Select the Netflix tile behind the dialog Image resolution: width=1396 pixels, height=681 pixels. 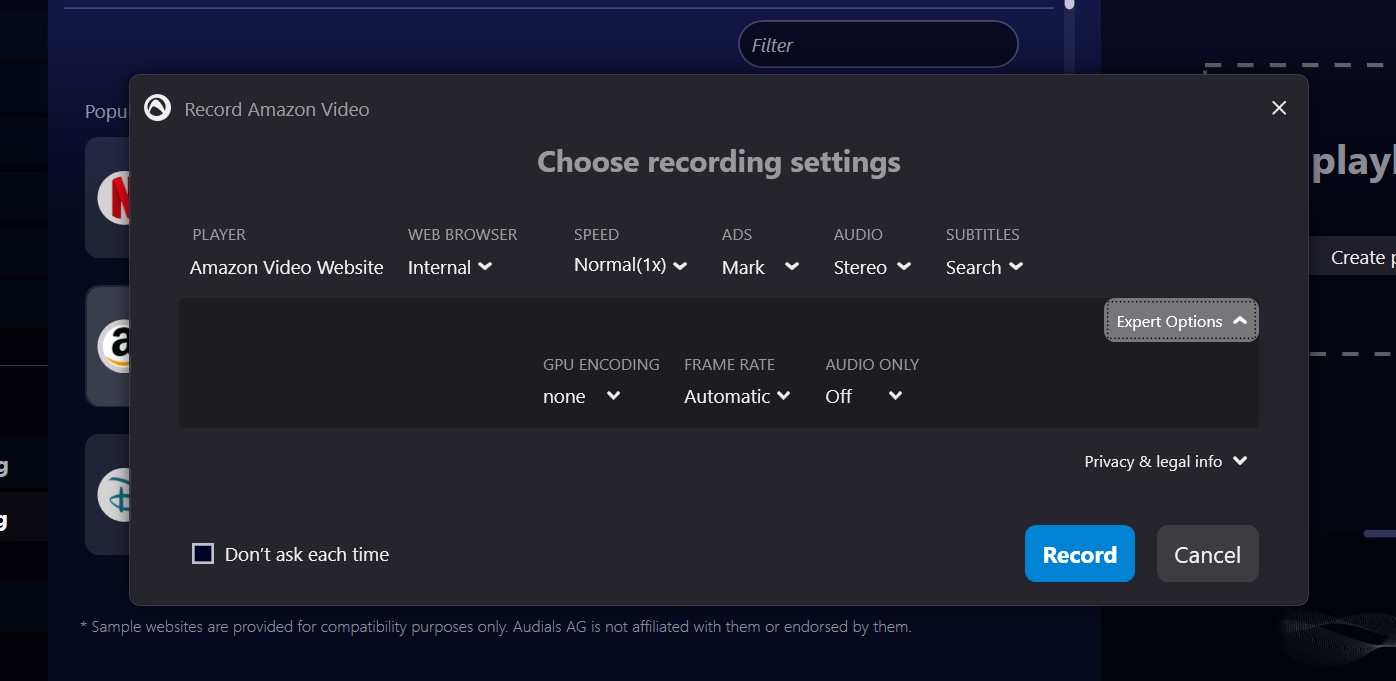pos(108,197)
